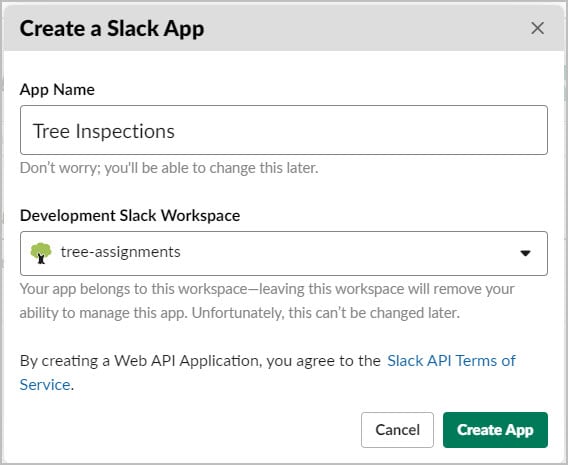568x465 pixels.
Task: Open the Development Slack Workspace dropdown
Action: (284, 253)
